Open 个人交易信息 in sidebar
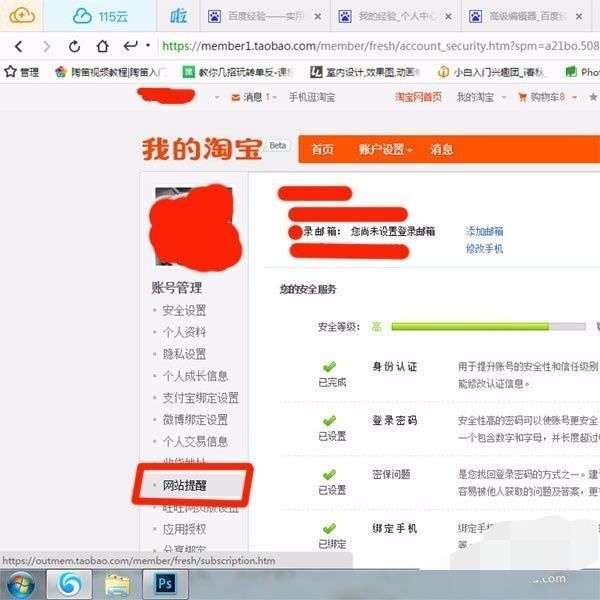The width and height of the screenshot is (600, 600). pyautogui.click(x=195, y=442)
